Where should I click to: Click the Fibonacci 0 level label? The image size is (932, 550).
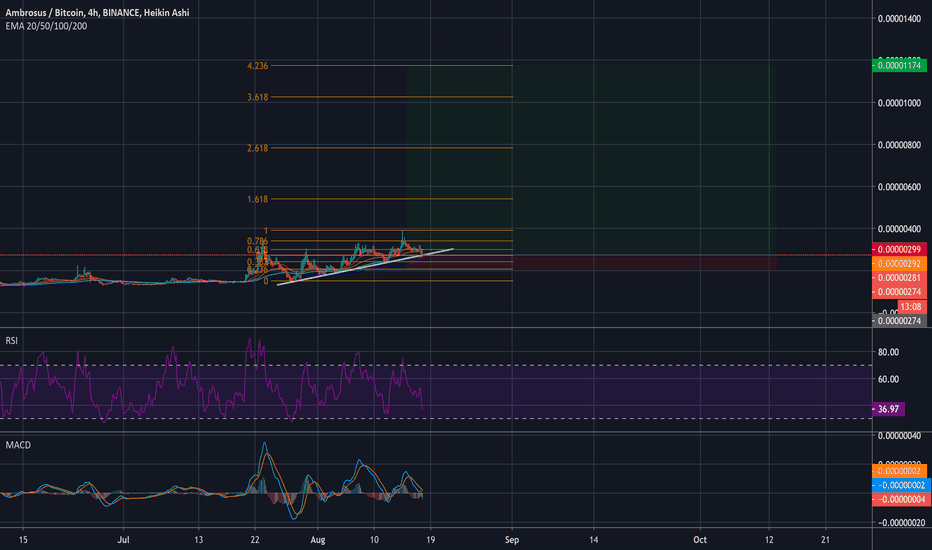(x=266, y=281)
